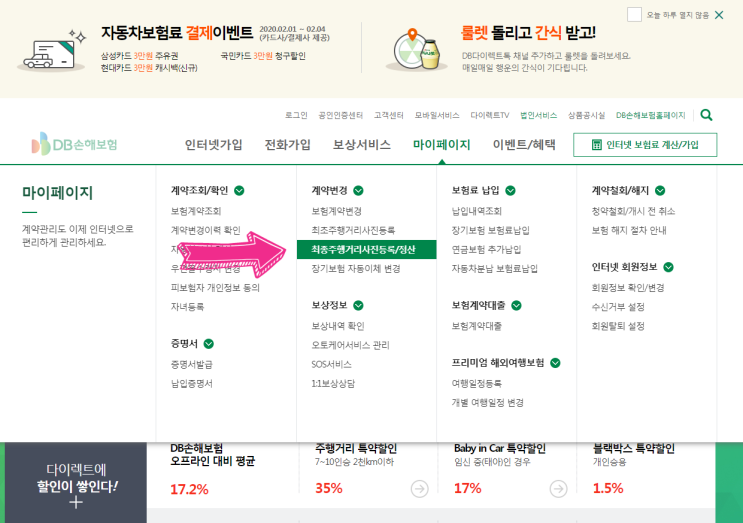
Task: Click the 로그인 link
Action: click(x=296, y=115)
